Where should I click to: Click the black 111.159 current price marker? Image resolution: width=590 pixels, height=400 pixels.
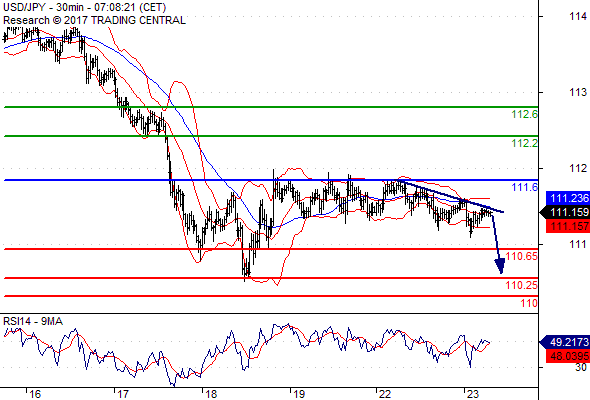coord(565,212)
